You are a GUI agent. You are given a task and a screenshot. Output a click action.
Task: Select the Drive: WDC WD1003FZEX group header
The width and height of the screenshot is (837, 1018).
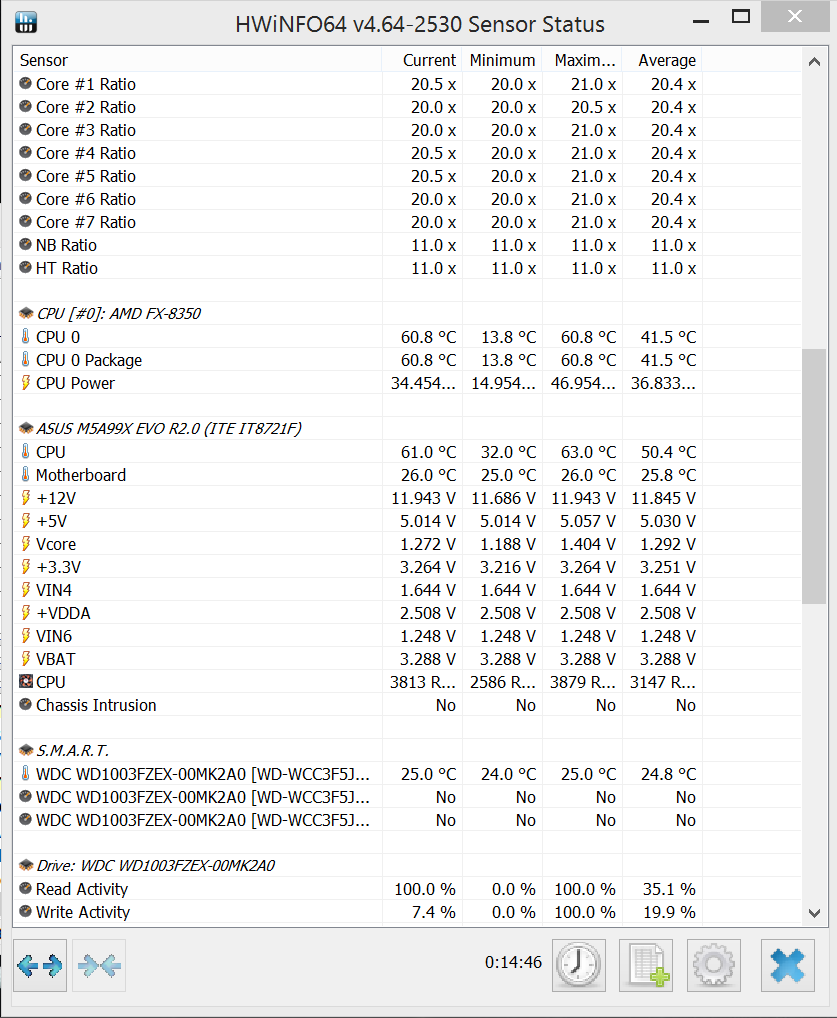pos(155,865)
